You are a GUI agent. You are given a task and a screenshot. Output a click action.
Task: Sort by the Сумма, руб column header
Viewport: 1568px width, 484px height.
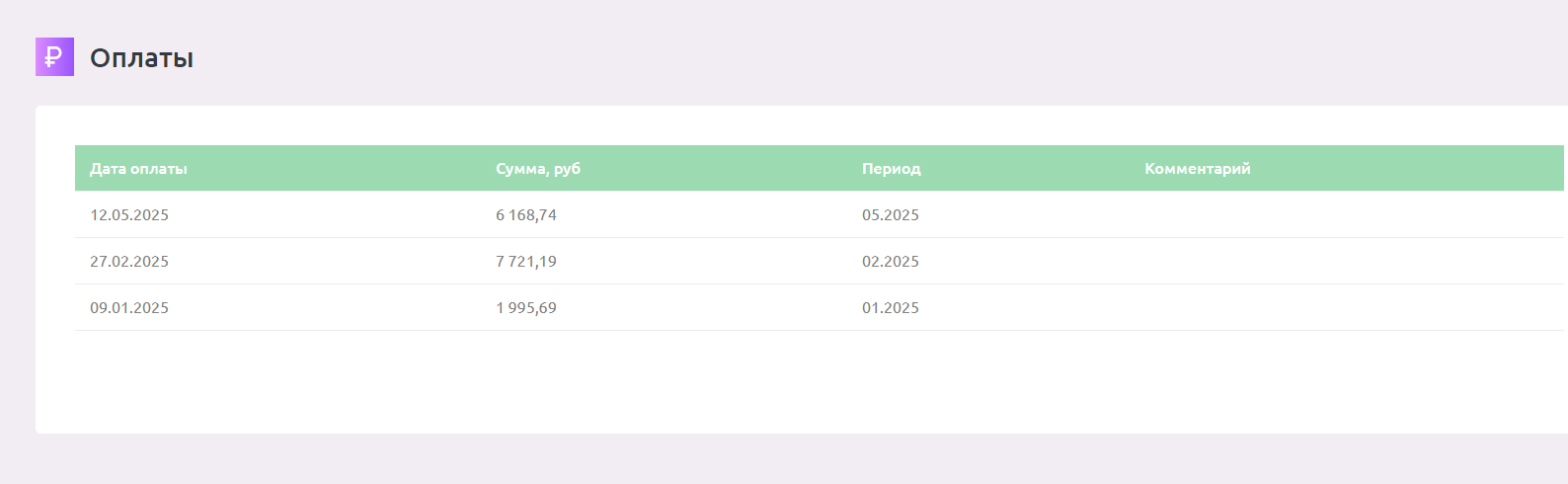(x=537, y=169)
